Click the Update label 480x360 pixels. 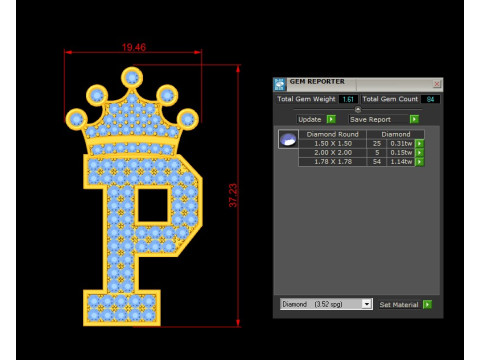(310, 119)
